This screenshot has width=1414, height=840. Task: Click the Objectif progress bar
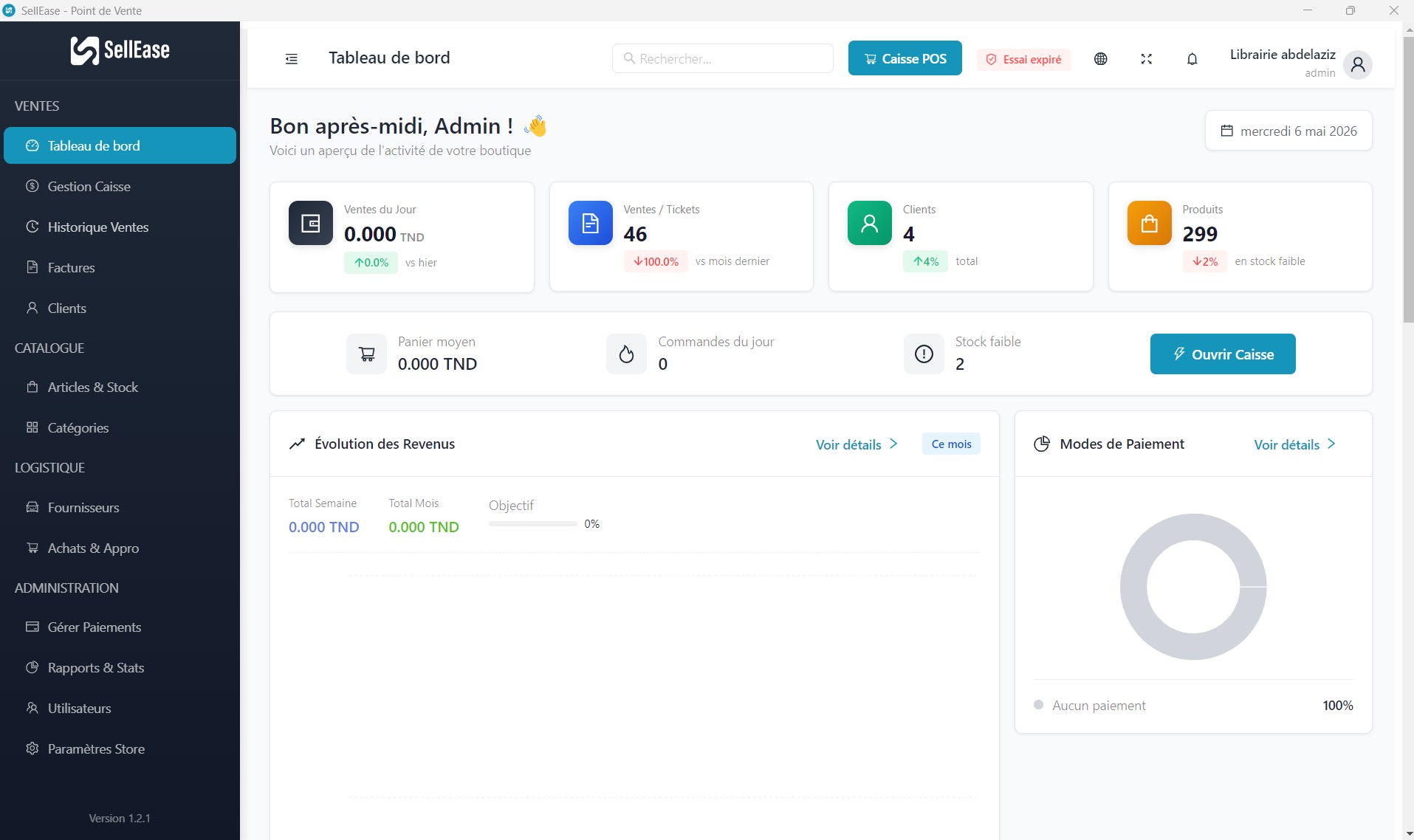pyautogui.click(x=533, y=524)
